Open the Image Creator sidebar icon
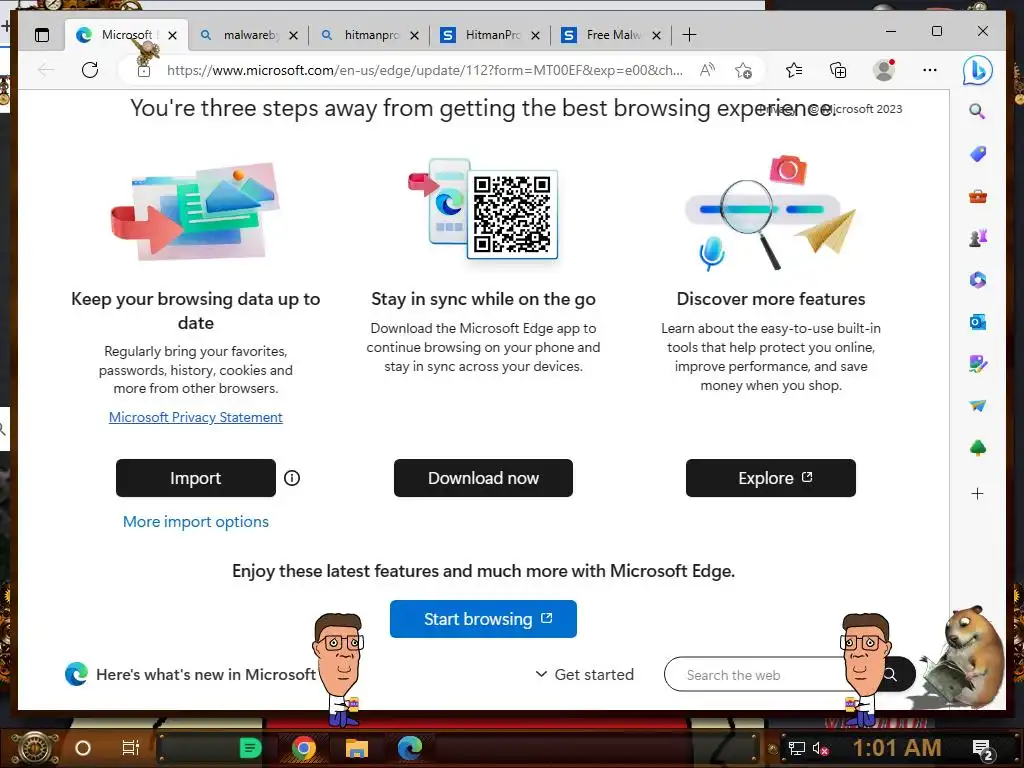This screenshot has width=1024, height=768. point(978,364)
